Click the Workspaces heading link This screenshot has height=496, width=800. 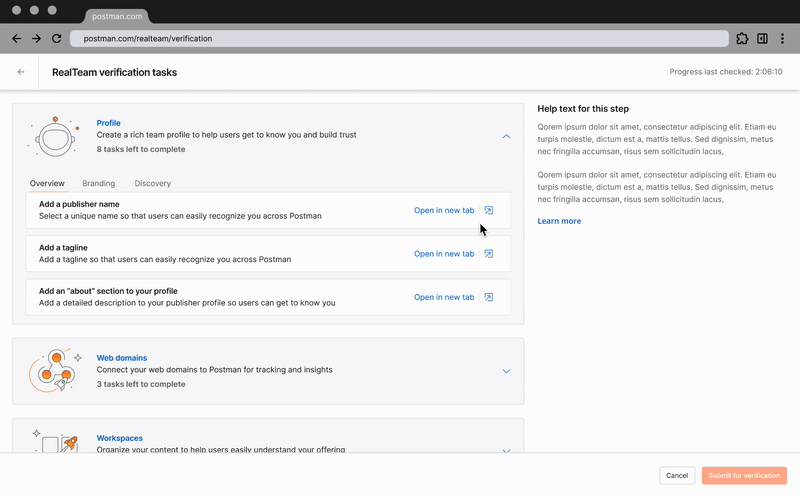(119, 438)
